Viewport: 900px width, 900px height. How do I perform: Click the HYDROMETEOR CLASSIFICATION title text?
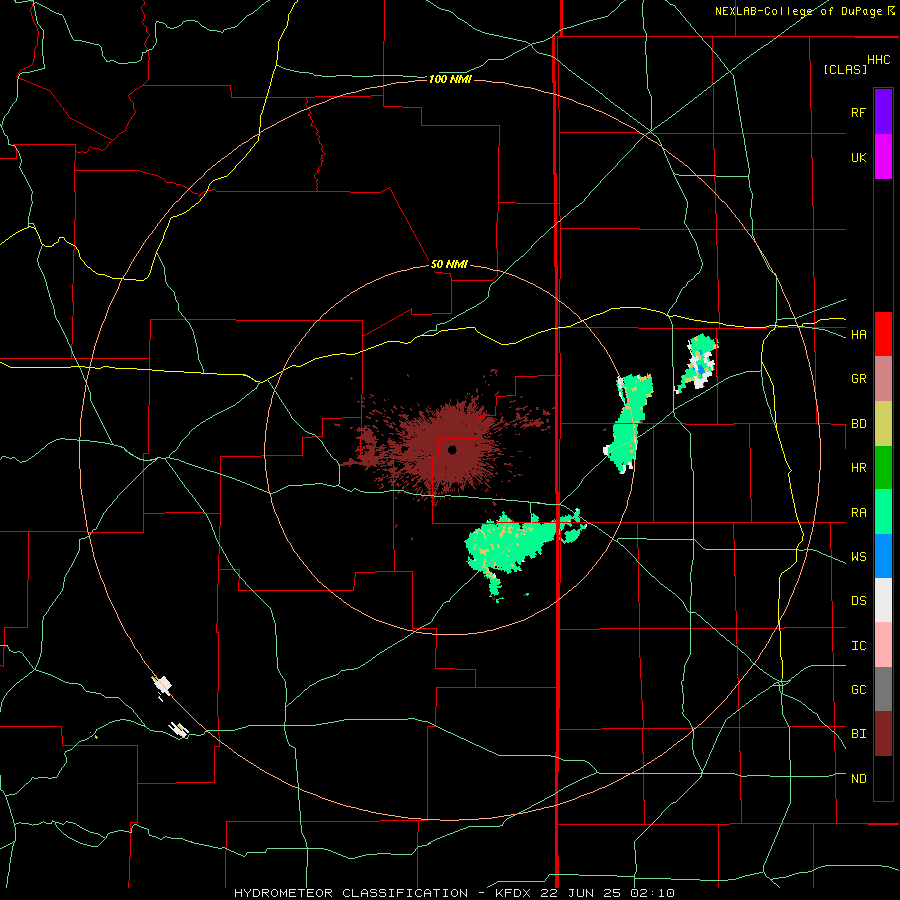coord(351,893)
